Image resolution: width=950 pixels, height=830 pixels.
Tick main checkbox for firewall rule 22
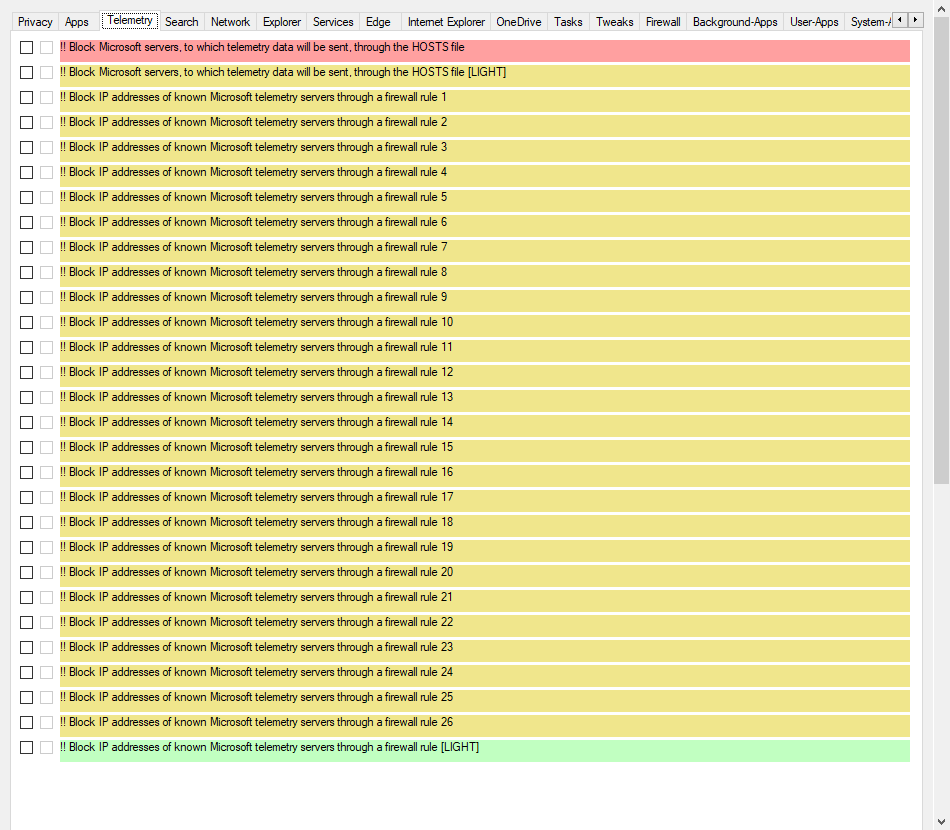tap(27, 622)
